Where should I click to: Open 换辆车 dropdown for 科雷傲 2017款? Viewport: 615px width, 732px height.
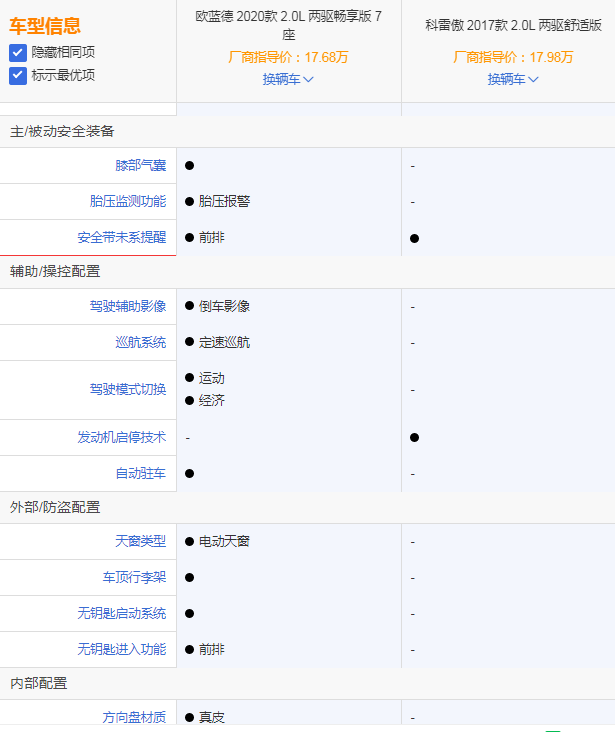click(513, 79)
